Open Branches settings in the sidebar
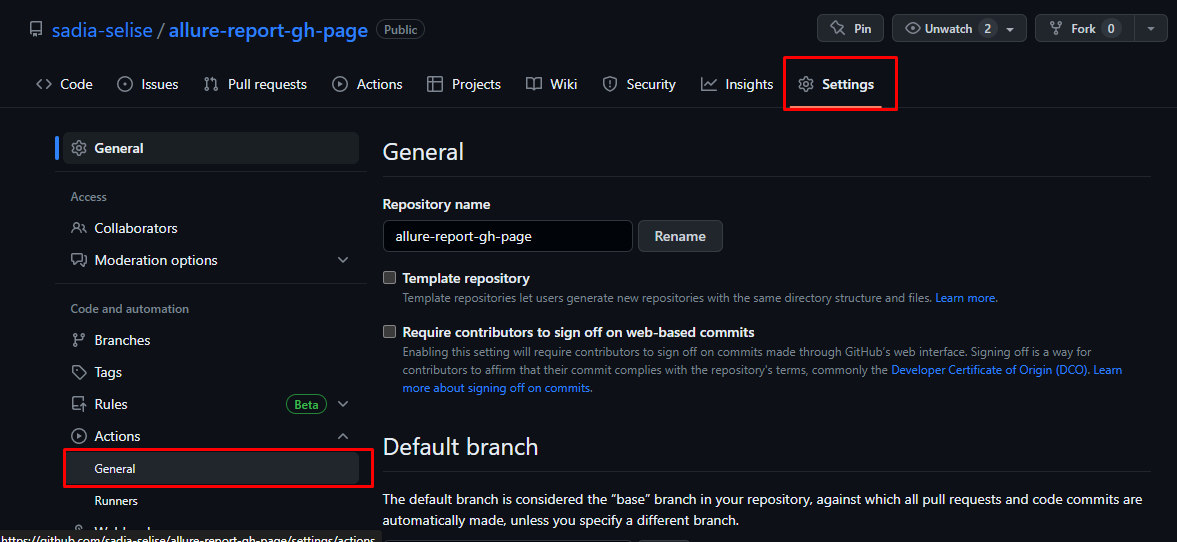 pyautogui.click(x=211, y=340)
